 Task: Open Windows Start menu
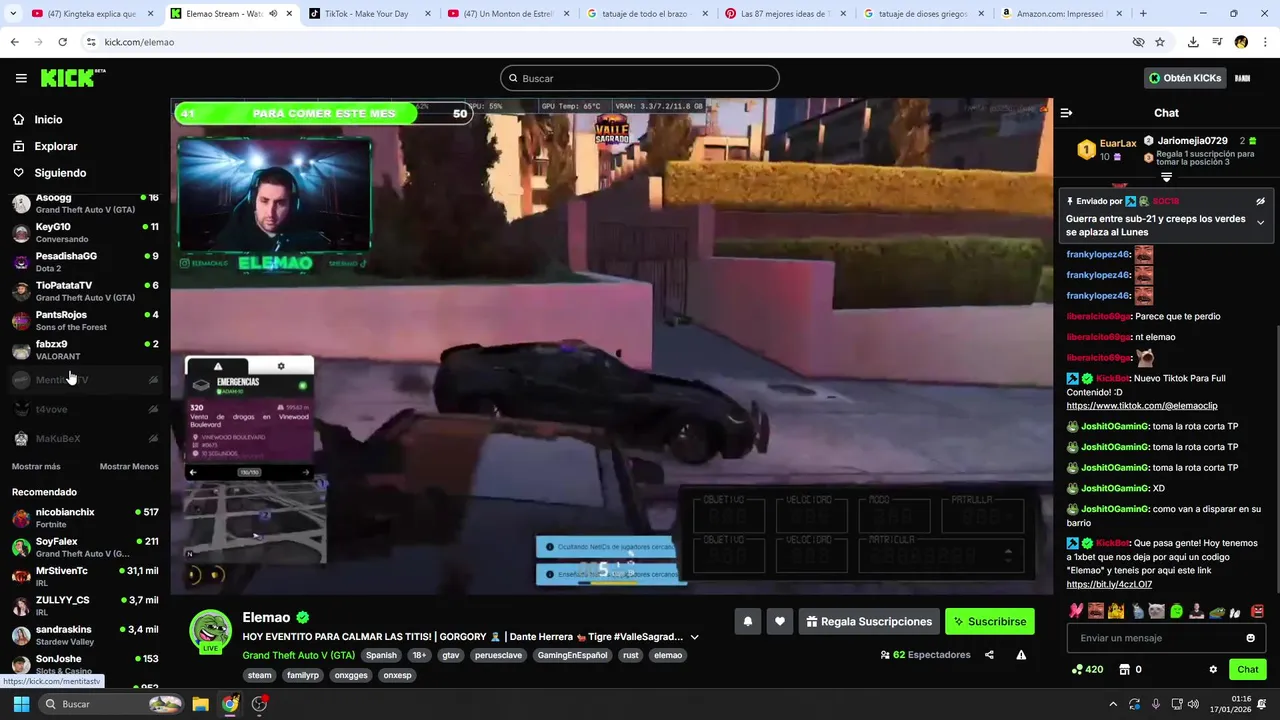21,704
